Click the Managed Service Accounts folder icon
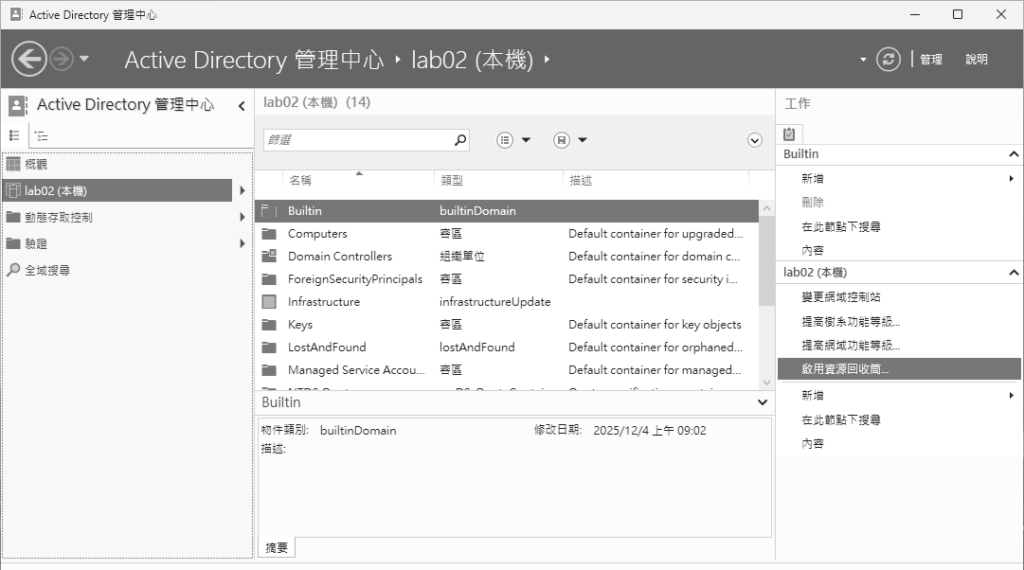Viewport: 1024px width, 570px height. pyautogui.click(x=268, y=370)
